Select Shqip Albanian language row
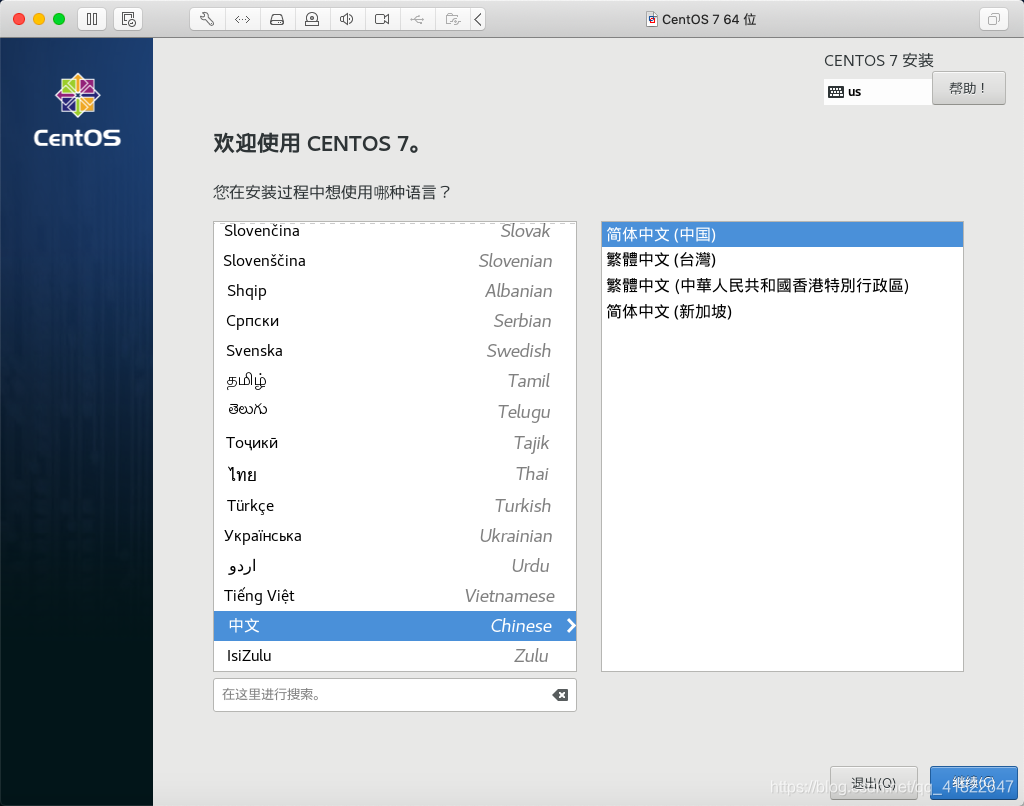1024x806 pixels. [394, 291]
